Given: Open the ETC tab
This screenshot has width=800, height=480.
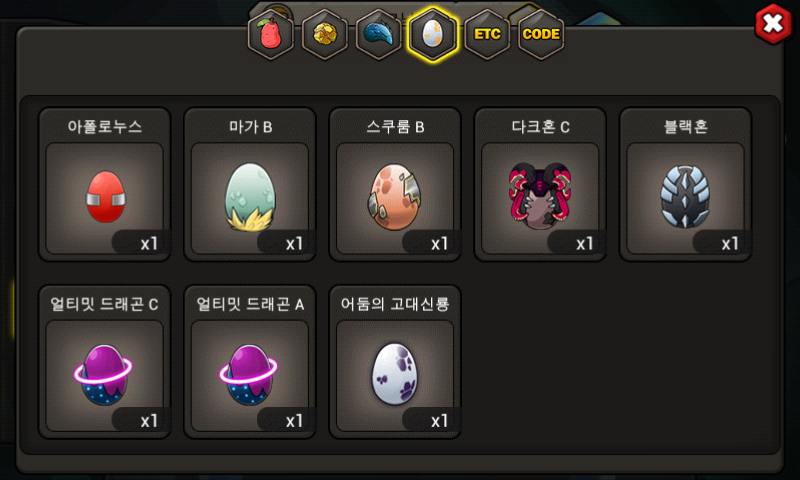Looking at the screenshot, I should click(x=487, y=34).
